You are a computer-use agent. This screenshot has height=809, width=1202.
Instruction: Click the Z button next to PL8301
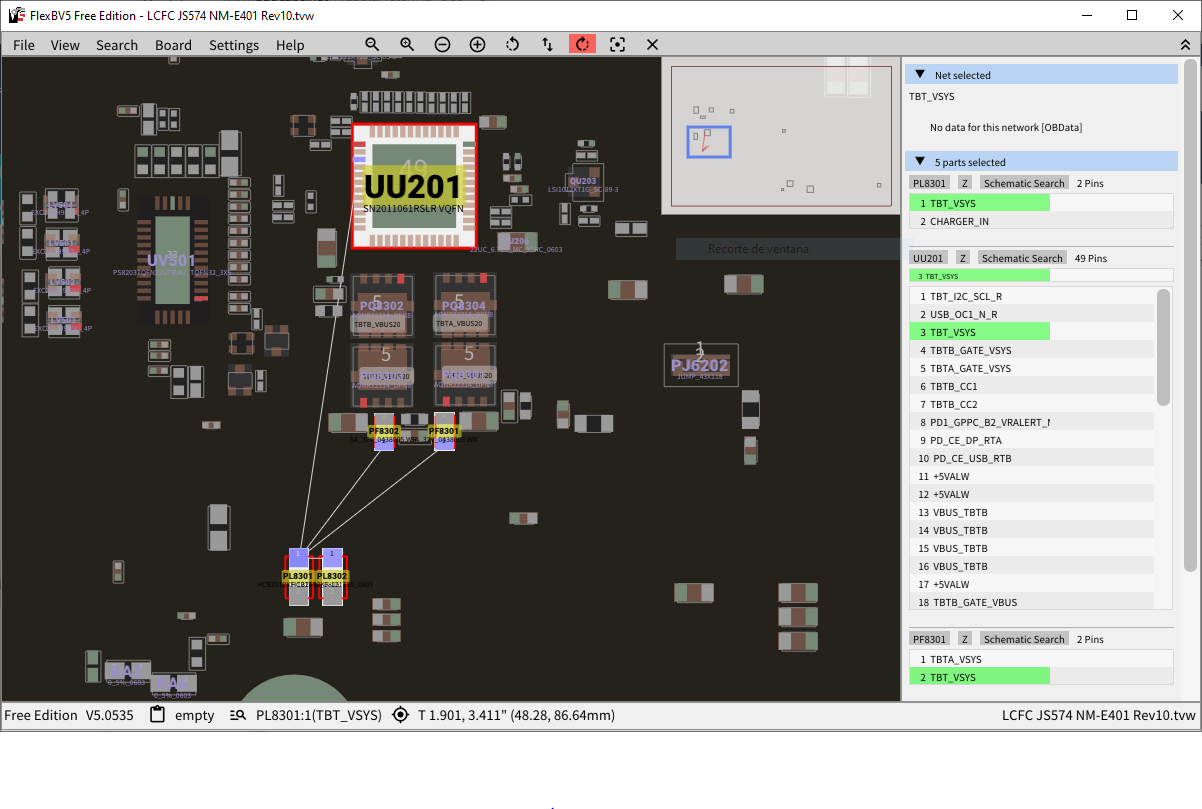(964, 183)
